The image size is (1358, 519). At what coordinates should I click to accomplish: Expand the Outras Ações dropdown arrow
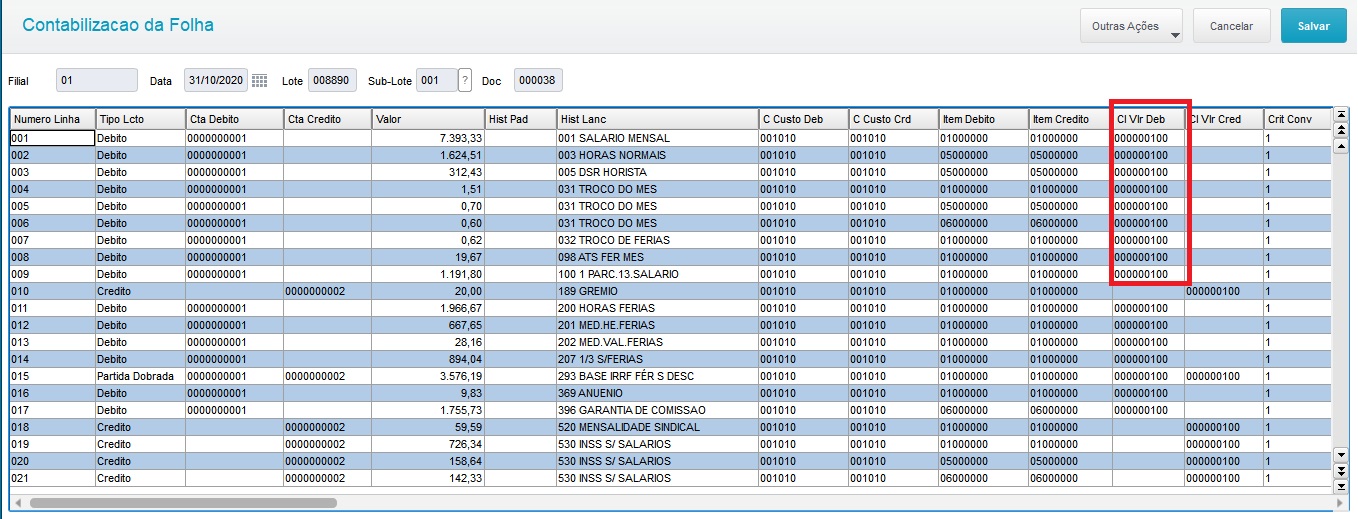click(x=1175, y=35)
